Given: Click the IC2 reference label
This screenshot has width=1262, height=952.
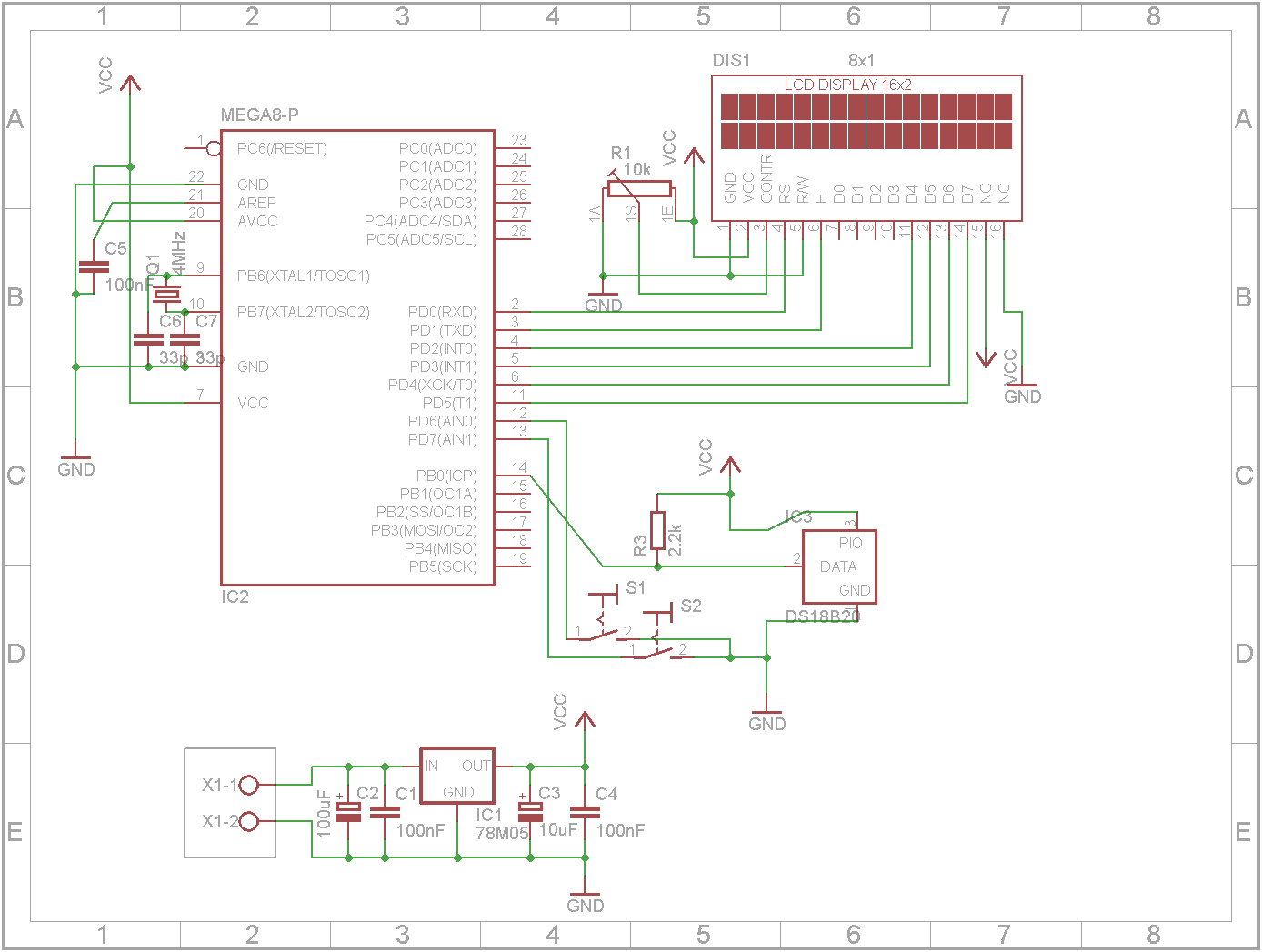Looking at the screenshot, I should (x=235, y=596).
